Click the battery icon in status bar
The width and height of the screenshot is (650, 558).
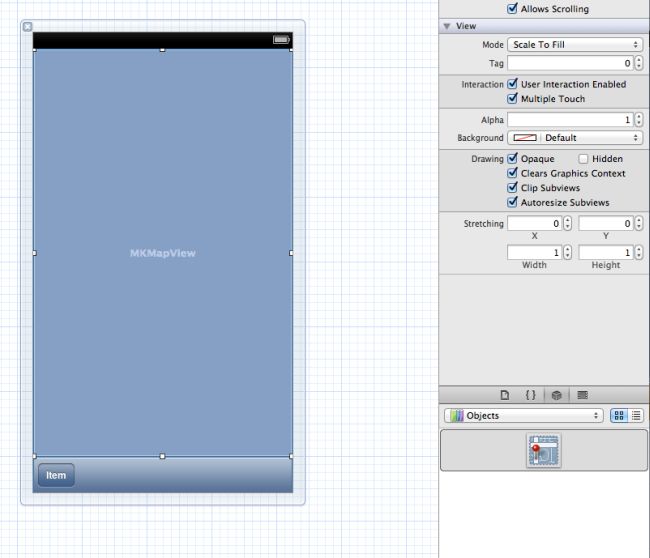click(x=281, y=39)
